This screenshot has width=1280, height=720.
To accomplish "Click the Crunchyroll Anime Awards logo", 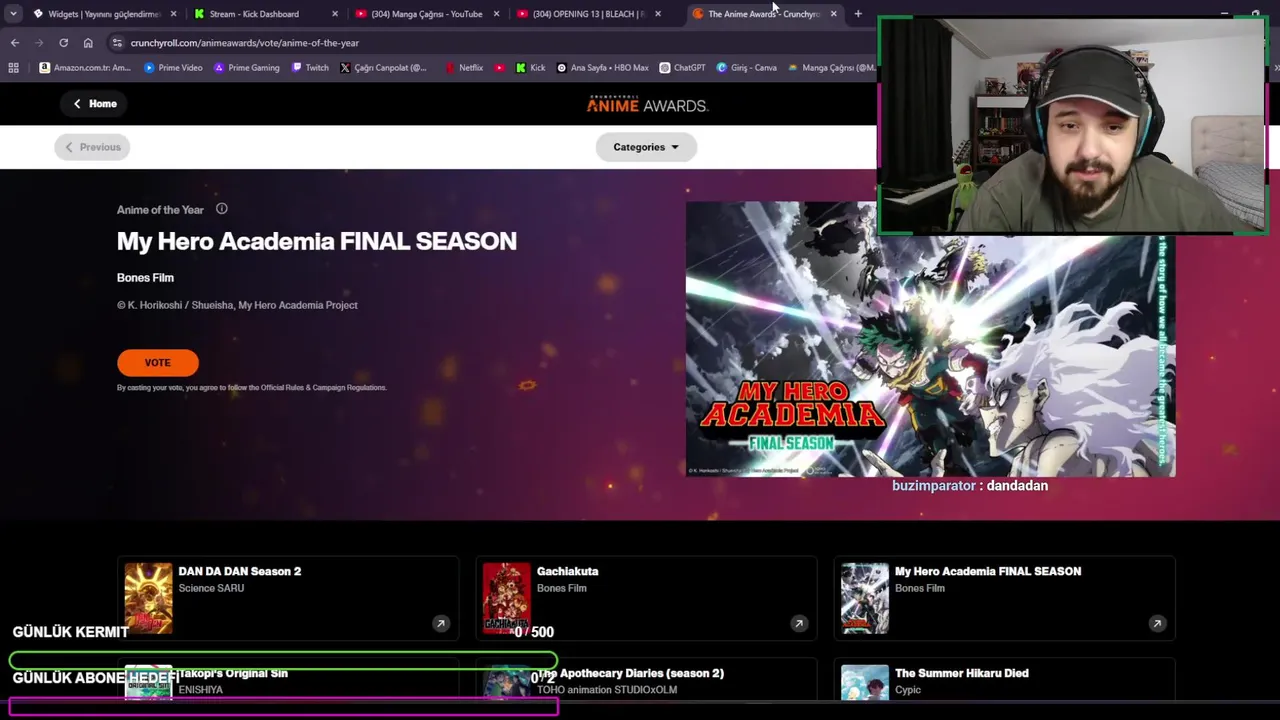I will 647,104.
